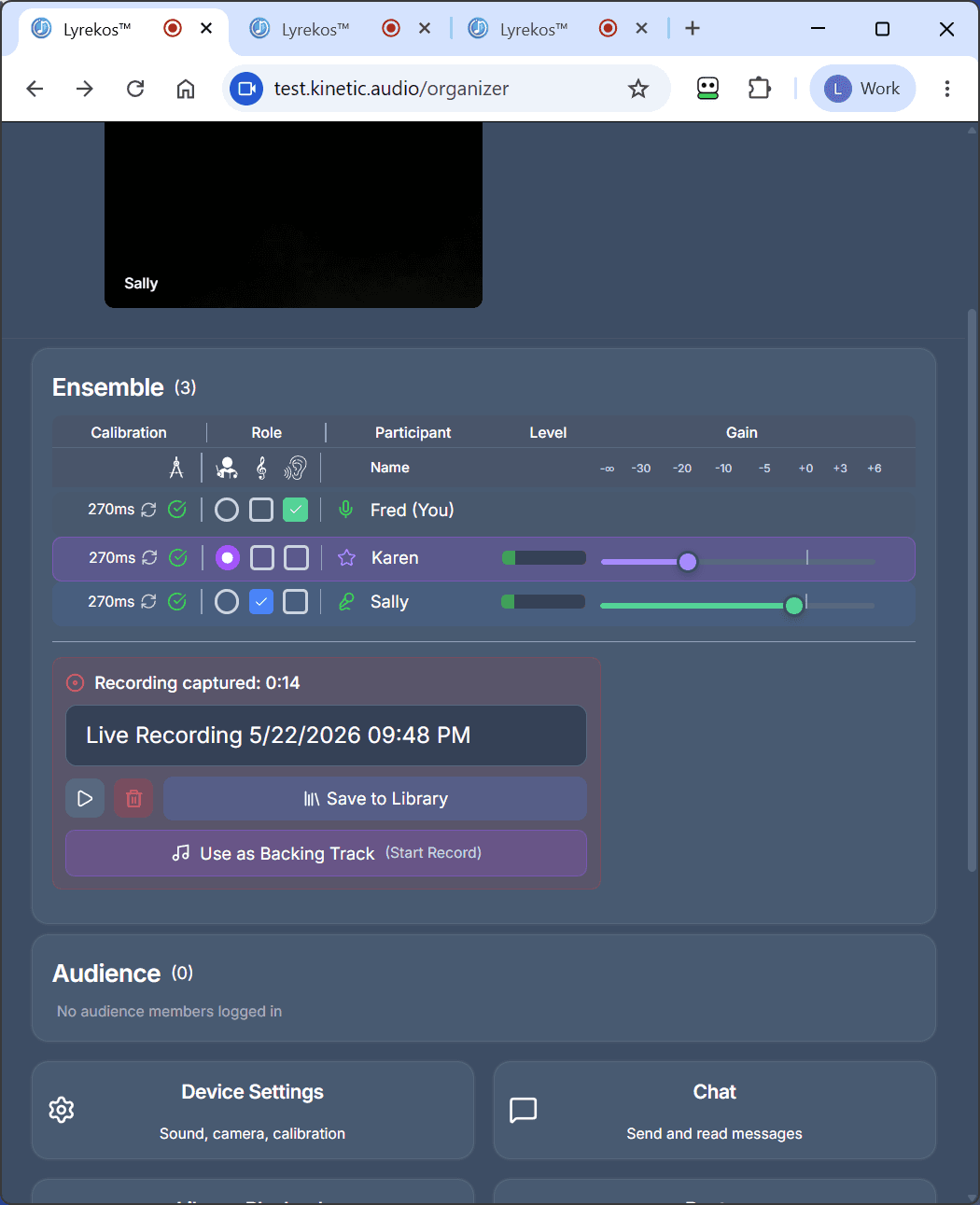This screenshot has height=1205, width=980.
Task: Check Fred's musician role checkbox
Action: [x=261, y=510]
